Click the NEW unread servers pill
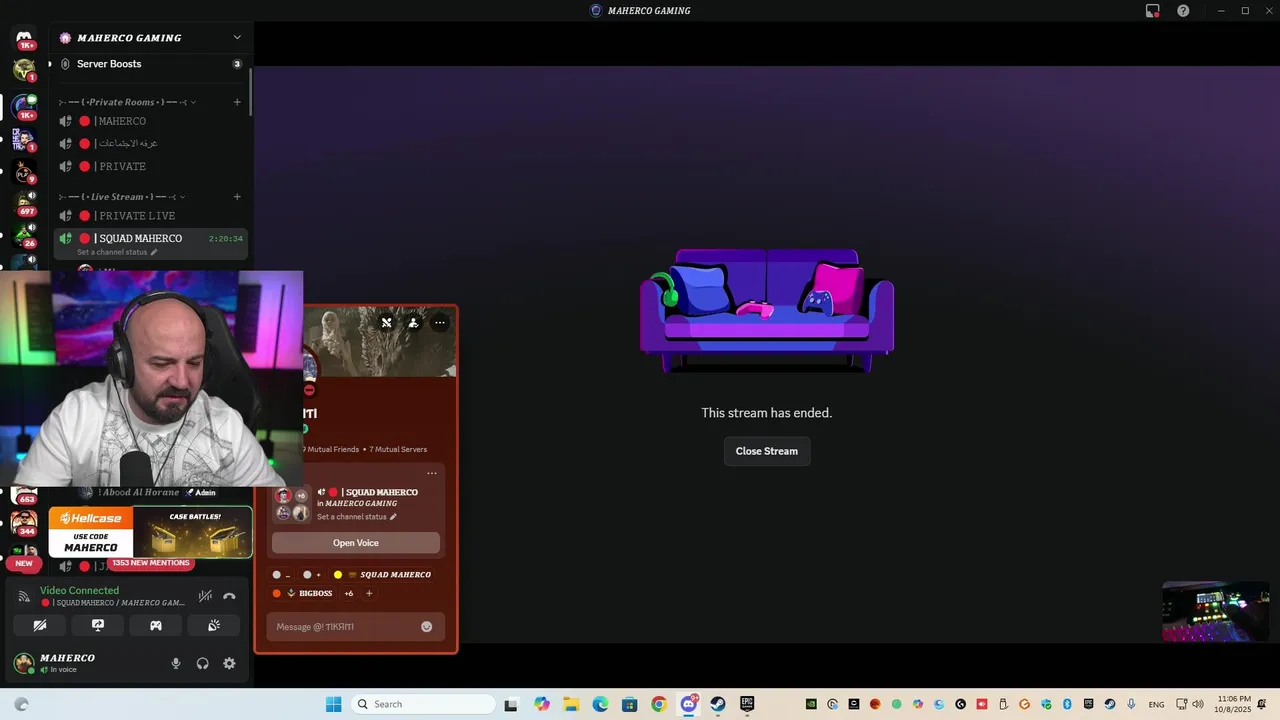Viewport: 1280px width, 720px height. (x=24, y=563)
